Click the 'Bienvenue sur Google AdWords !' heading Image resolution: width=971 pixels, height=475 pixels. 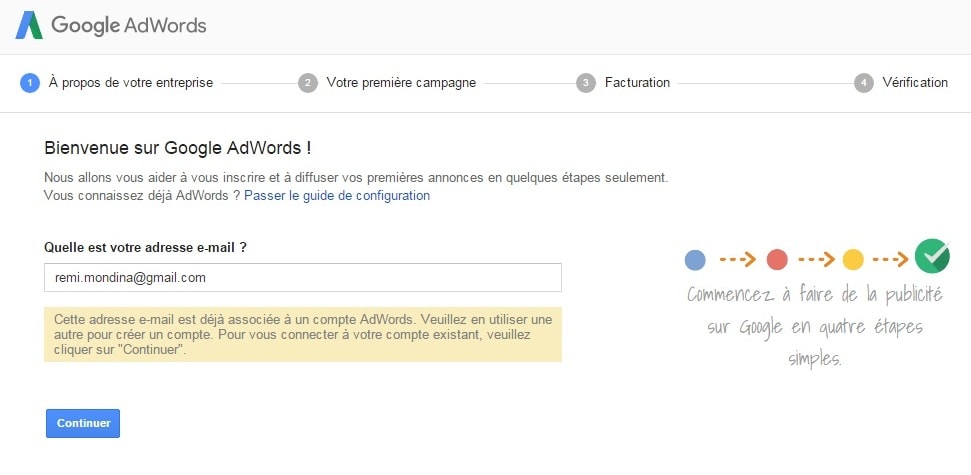(x=178, y=148)
